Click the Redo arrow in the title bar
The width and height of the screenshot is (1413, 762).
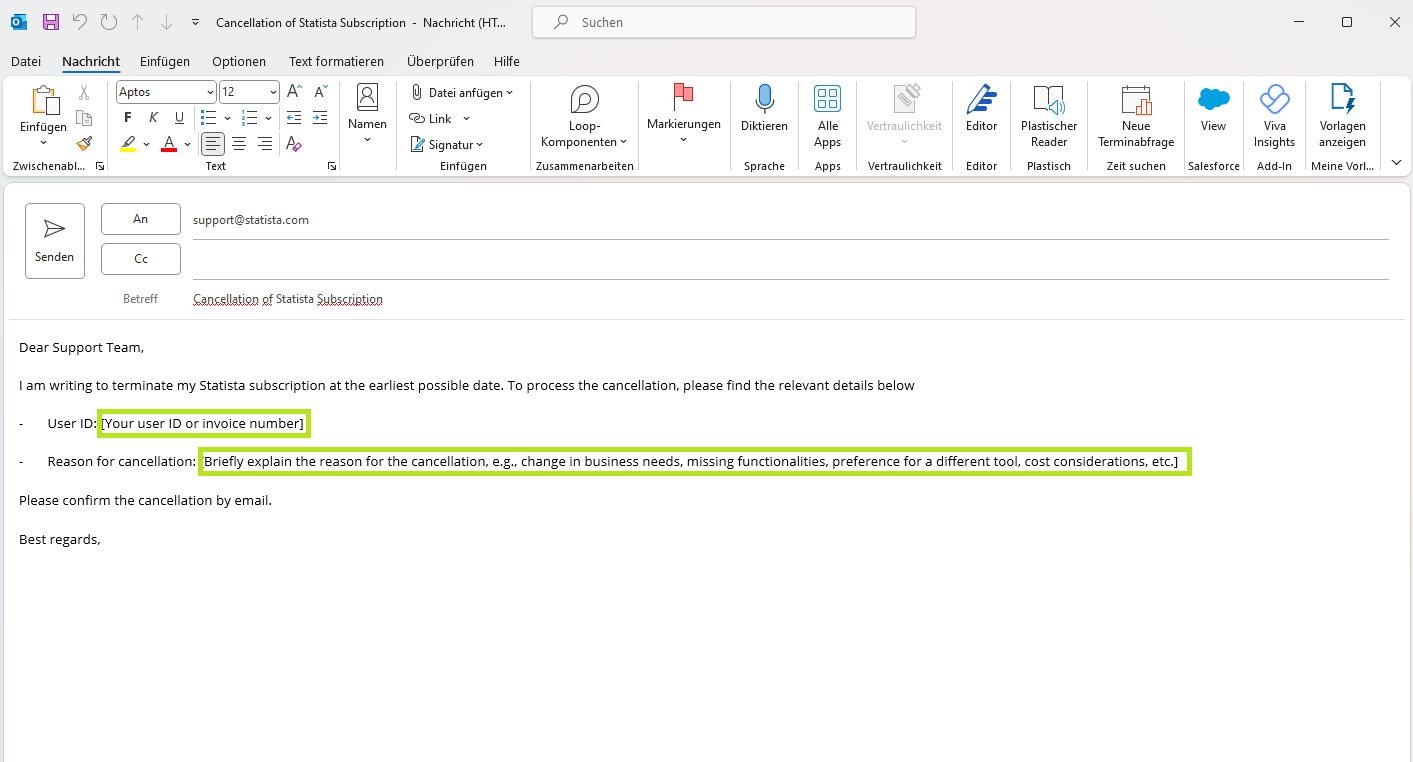click(x=109, y=22)
